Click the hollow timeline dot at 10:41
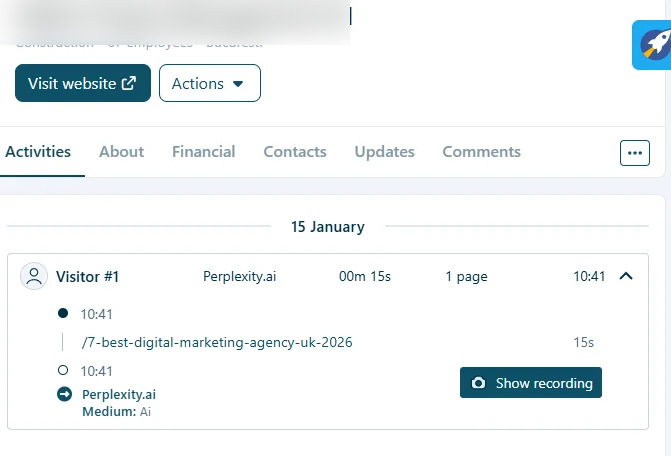Image resolution: width=671 pixels, height=456 pixels. [64, 371]
